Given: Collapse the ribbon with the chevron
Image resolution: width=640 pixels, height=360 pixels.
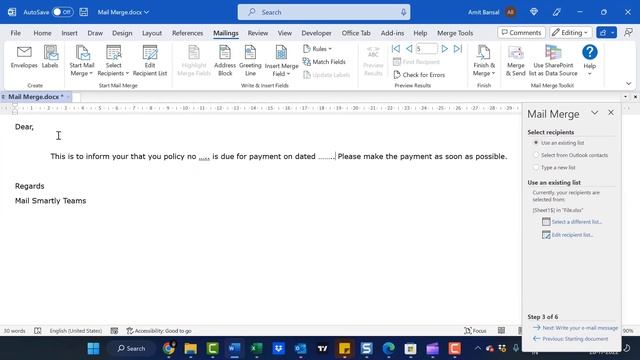Looking at the screenshot, I should (x=629, y=84).
